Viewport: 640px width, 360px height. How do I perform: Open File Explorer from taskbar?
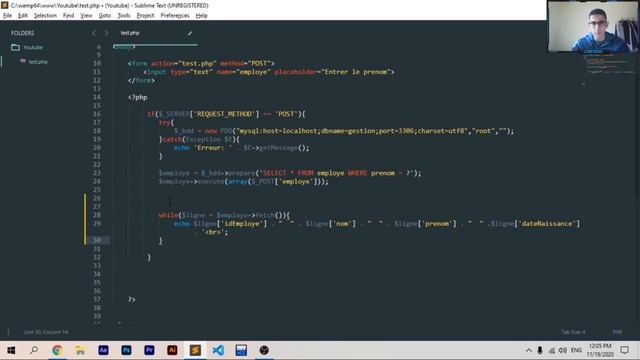click(x=80, y=350)
